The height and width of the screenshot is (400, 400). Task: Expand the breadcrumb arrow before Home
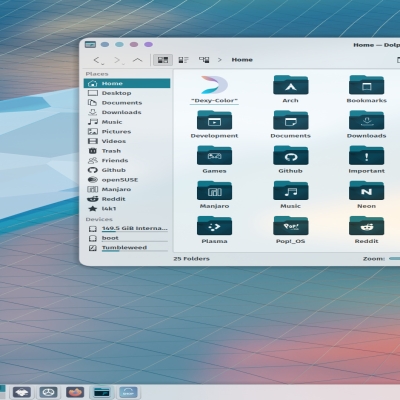(x=219, y=60)
